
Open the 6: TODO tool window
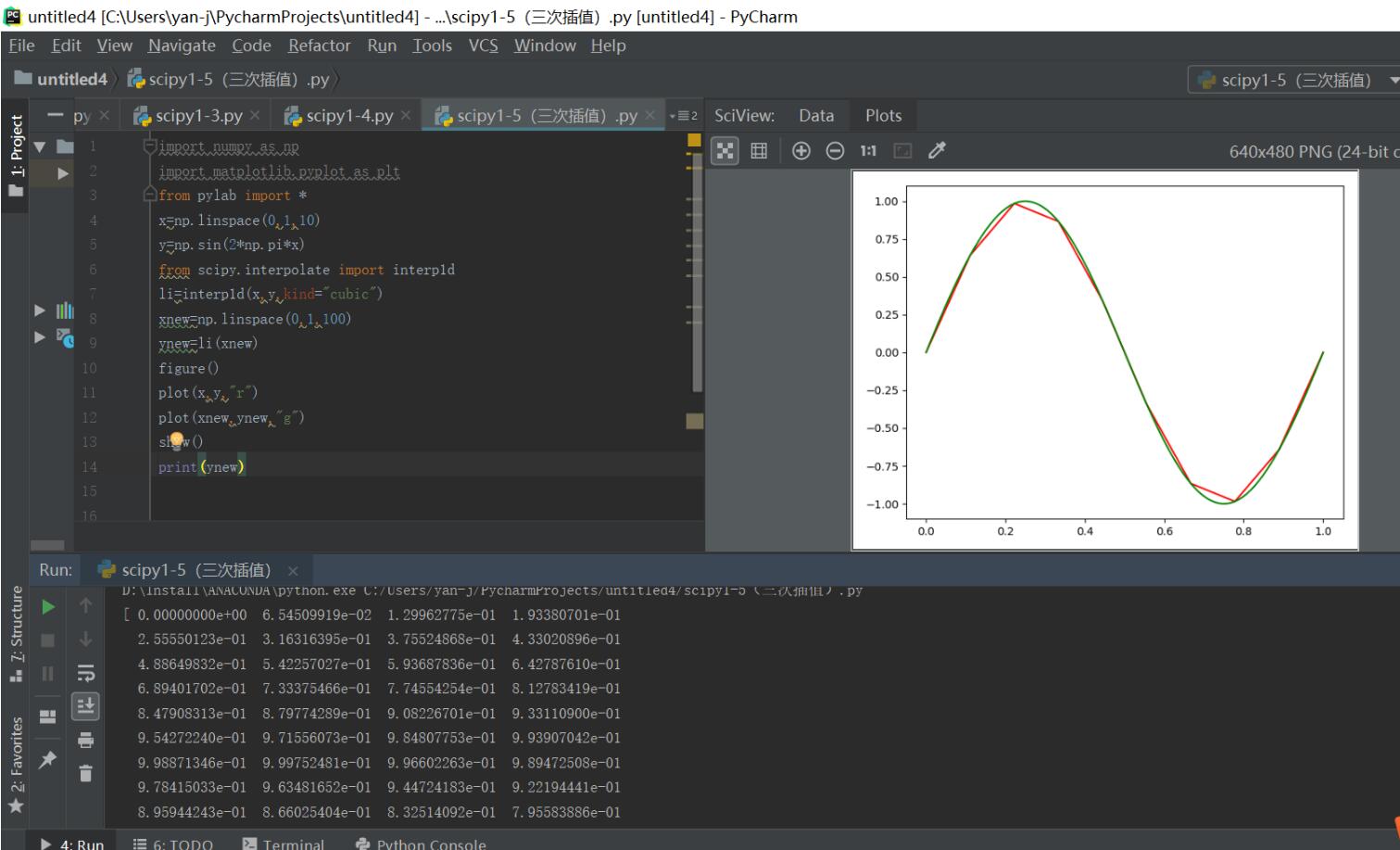click(x=182, y=844)
